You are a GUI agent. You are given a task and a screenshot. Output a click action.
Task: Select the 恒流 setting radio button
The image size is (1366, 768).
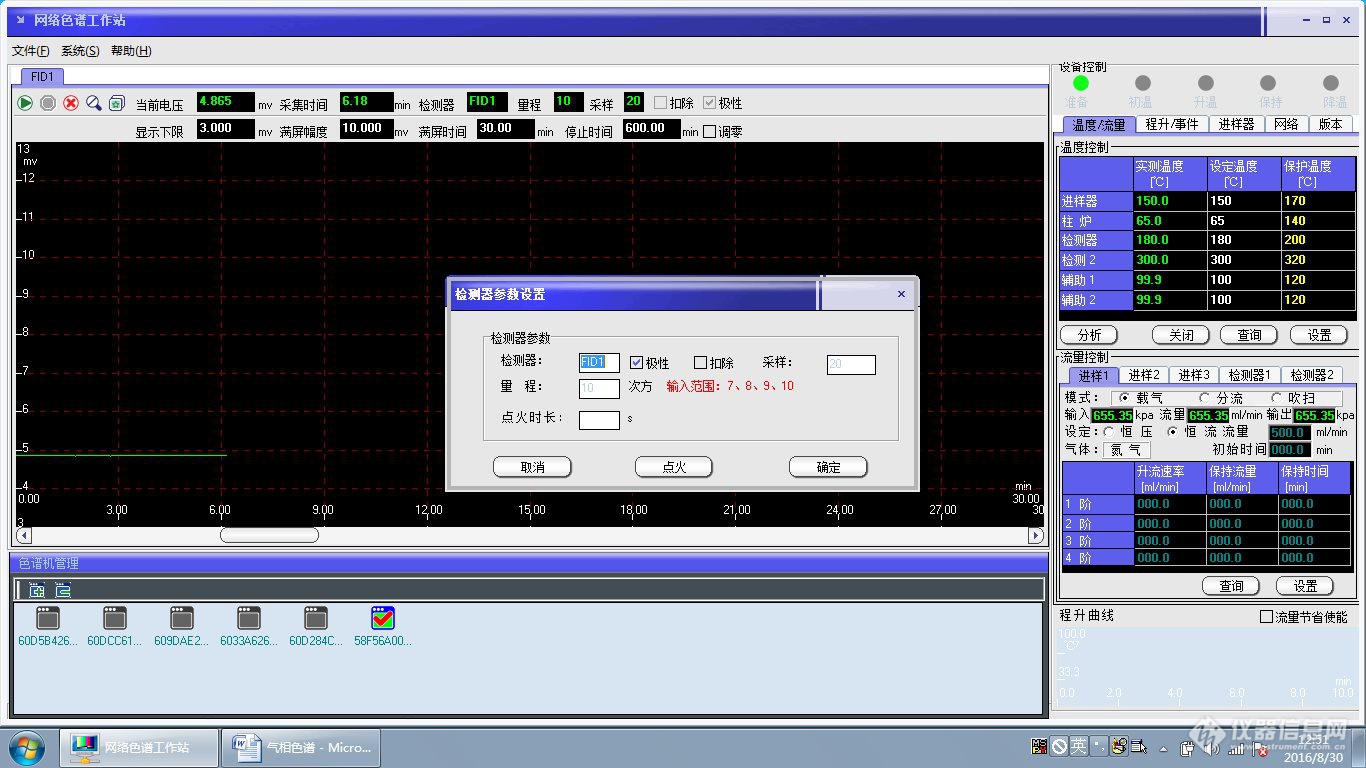[1172, 432]
